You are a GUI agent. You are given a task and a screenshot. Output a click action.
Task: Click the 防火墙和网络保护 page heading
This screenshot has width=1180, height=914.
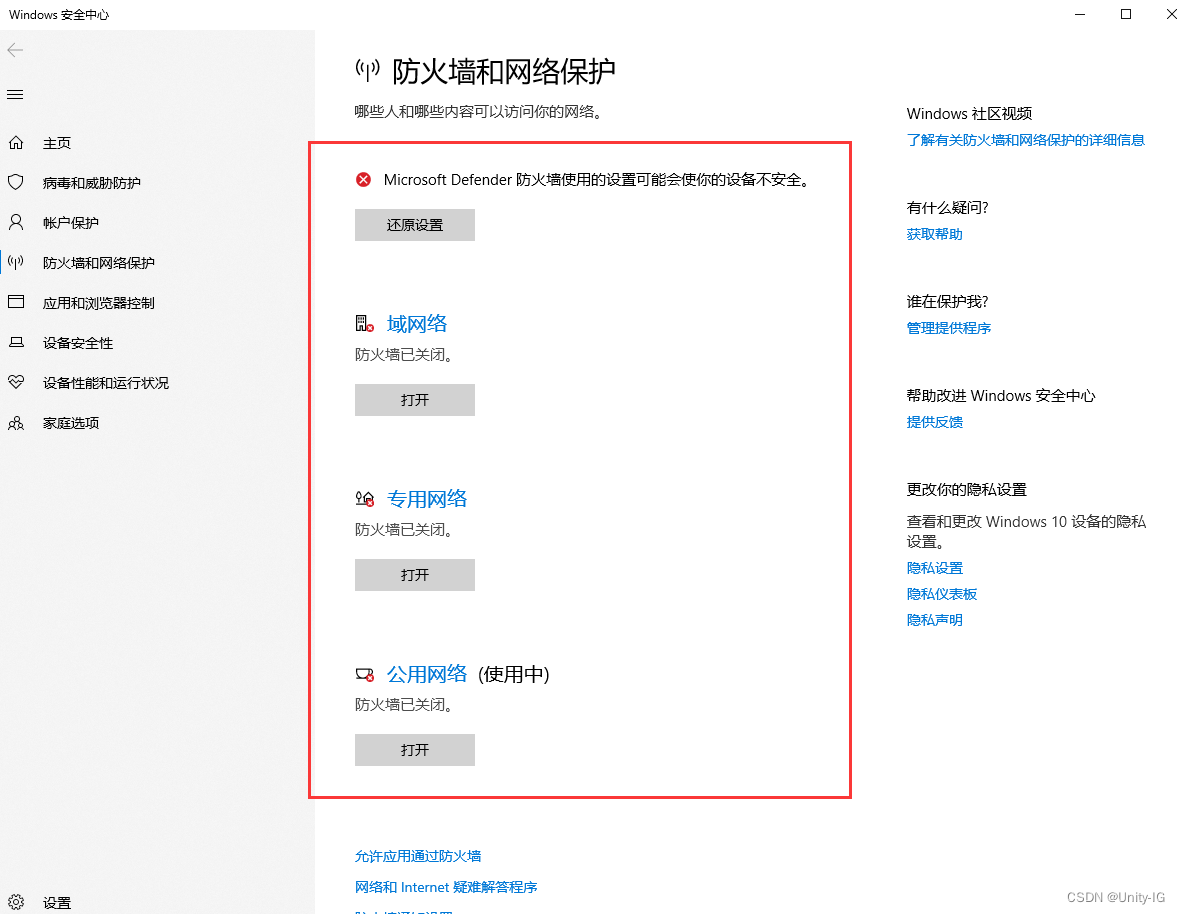tap(503, 71)
